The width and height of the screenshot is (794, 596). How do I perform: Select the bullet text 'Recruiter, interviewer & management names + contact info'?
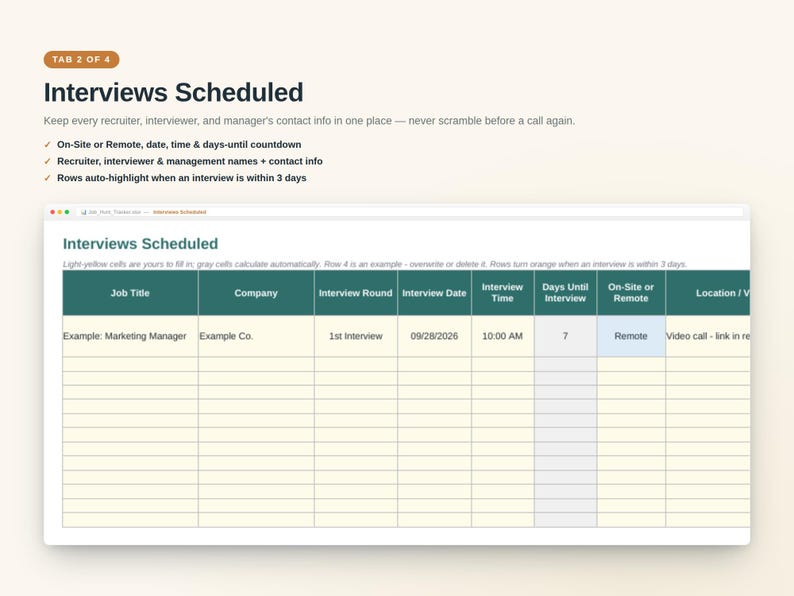[189, 162]
